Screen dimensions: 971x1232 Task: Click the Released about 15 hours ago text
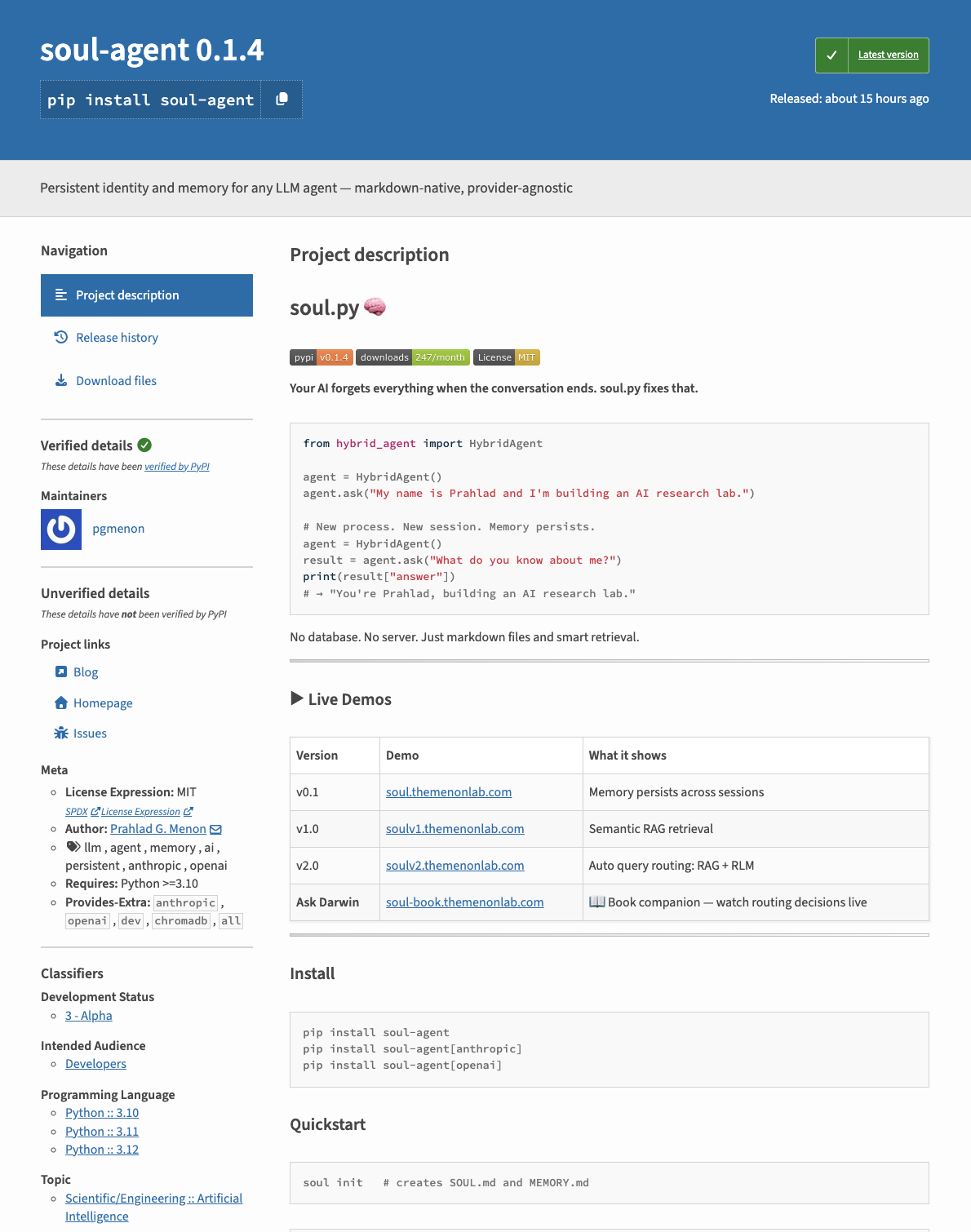coord(849,99)
